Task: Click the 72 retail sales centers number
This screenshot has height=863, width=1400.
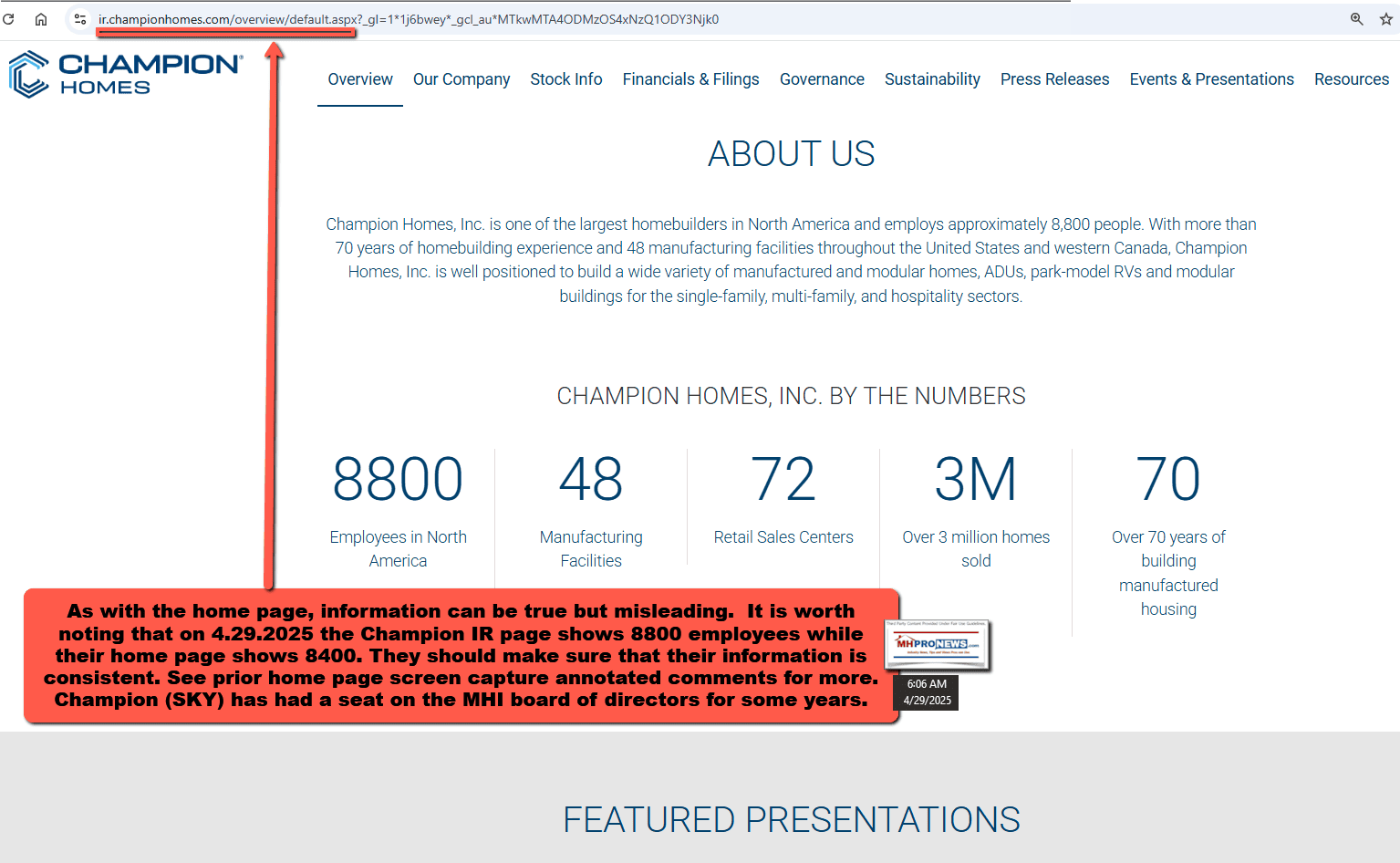Action: [x=783, y=480]
